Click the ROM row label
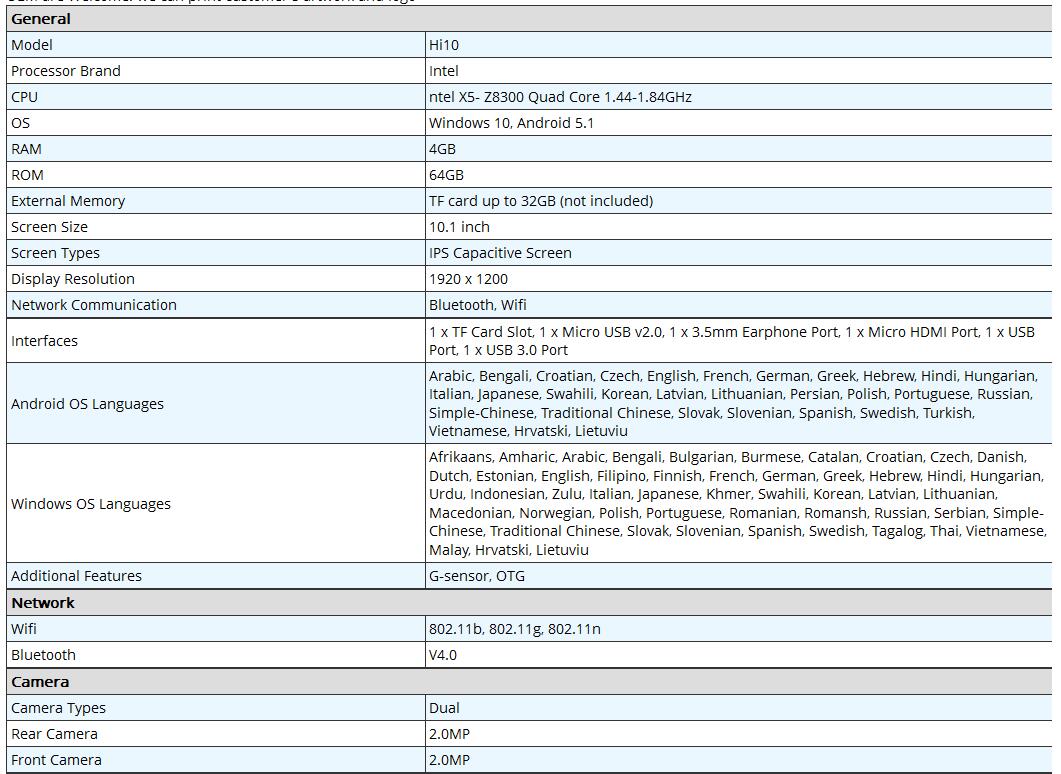Viewport: 1061px width, 774px height. click(27, 175)
